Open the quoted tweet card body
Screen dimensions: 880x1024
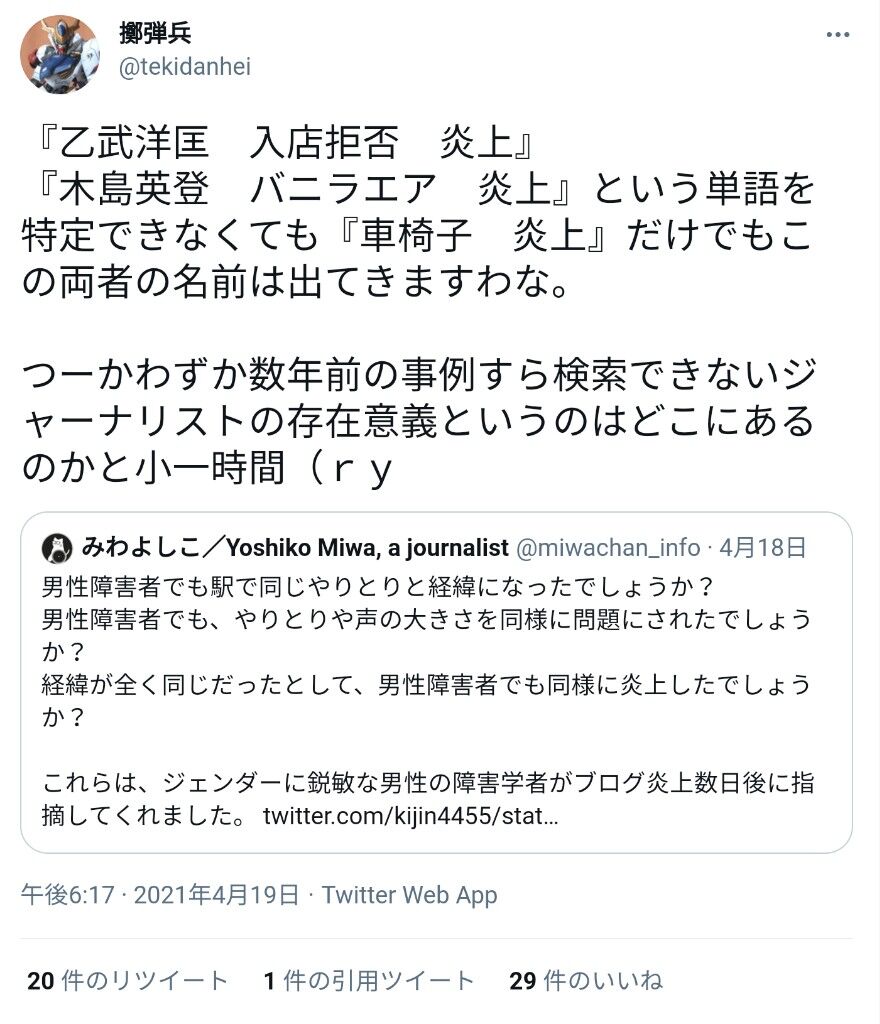pos(436,682)
